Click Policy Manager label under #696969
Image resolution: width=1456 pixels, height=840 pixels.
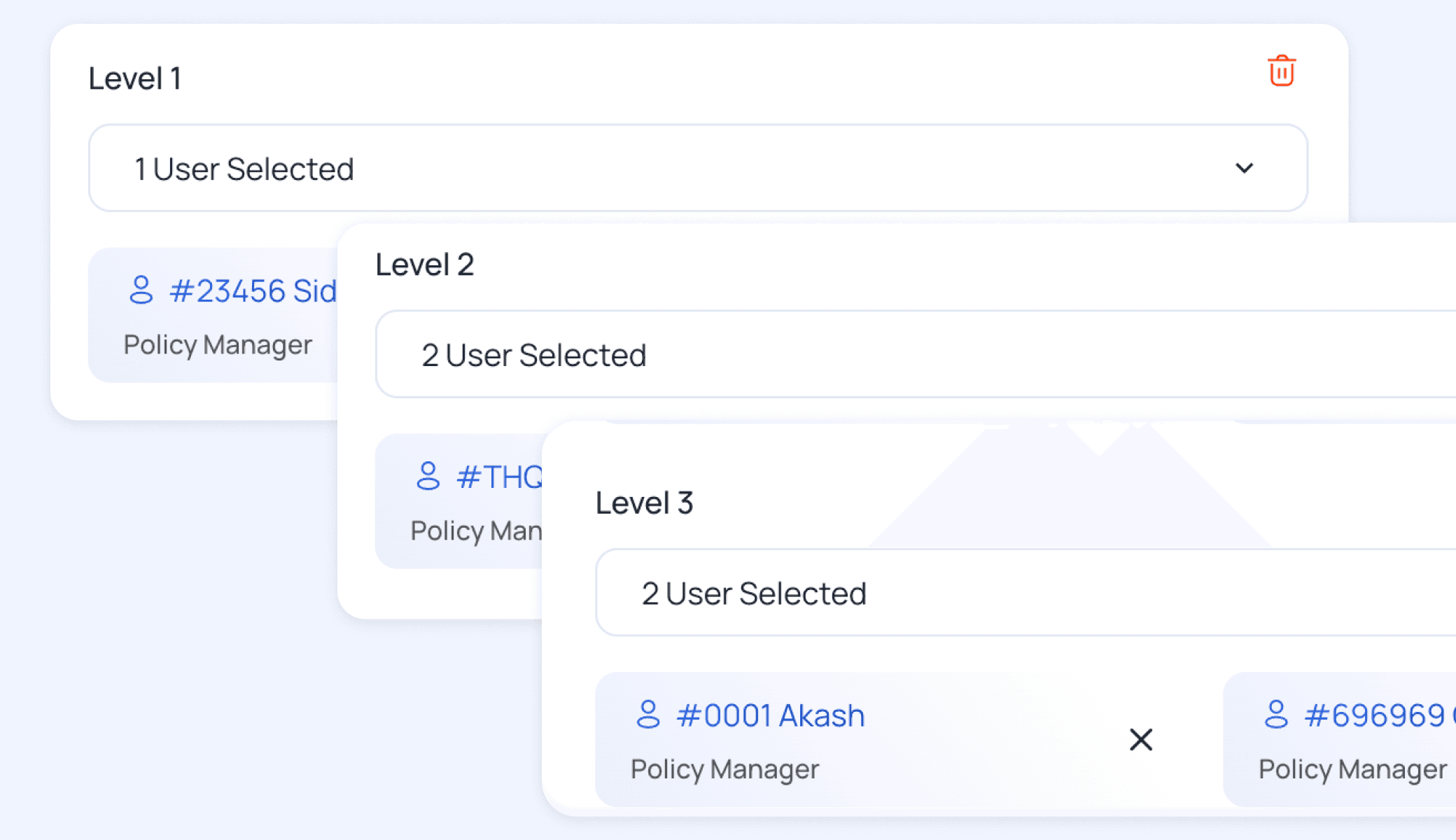coord(1353,769)
